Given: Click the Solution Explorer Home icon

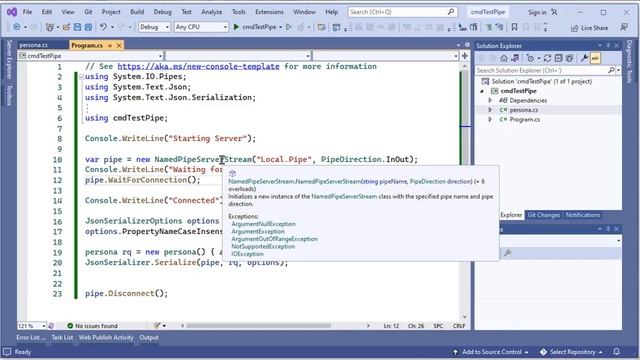Looking at the screenshot, I should point(504,58).
